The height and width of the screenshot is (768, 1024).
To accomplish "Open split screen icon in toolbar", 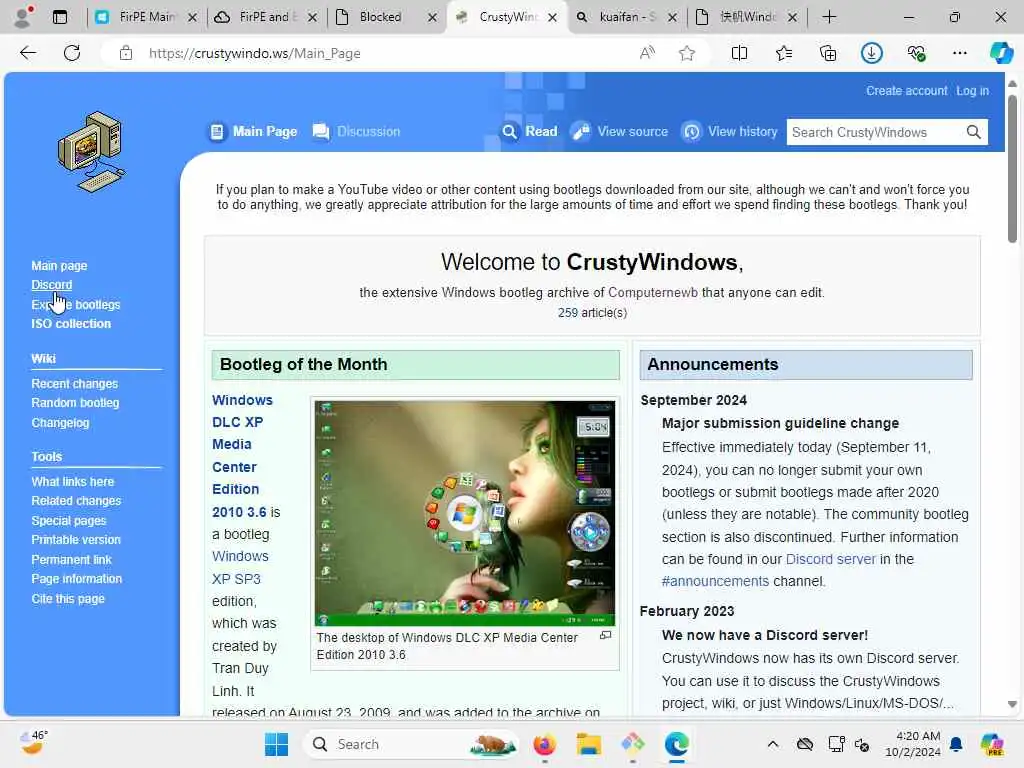I will pos(739,54).
